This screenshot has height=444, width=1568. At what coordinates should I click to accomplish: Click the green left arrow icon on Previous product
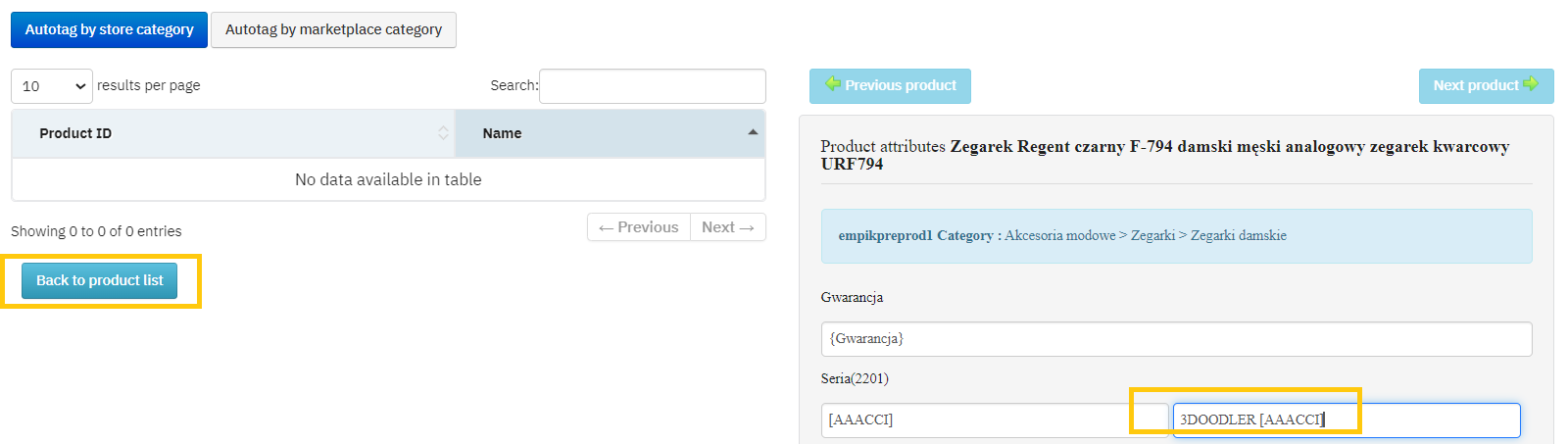coord(833,84)
